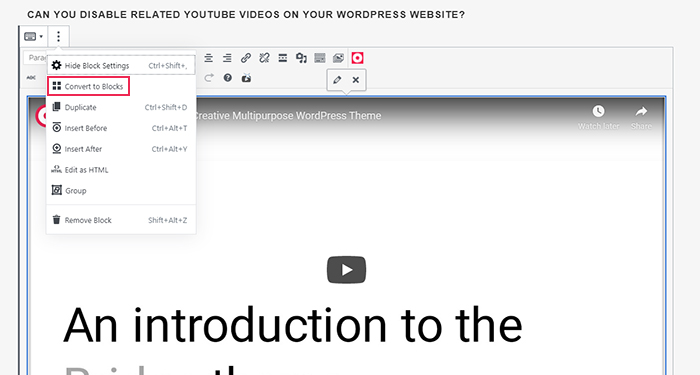
Task: Click the remove link icon
Action: (x=264, y=58)
